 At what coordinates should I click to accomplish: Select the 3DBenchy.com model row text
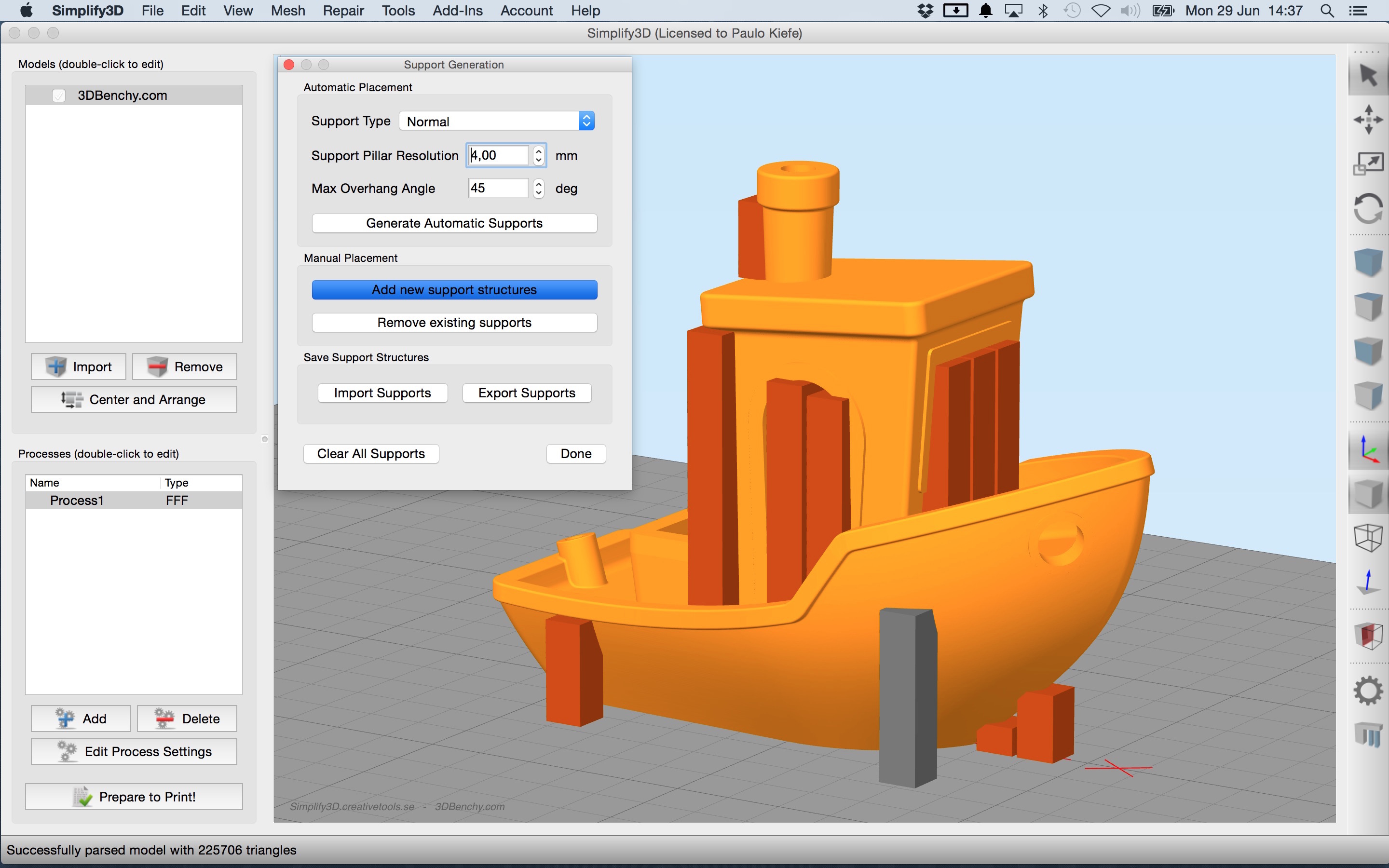(122, 95)
